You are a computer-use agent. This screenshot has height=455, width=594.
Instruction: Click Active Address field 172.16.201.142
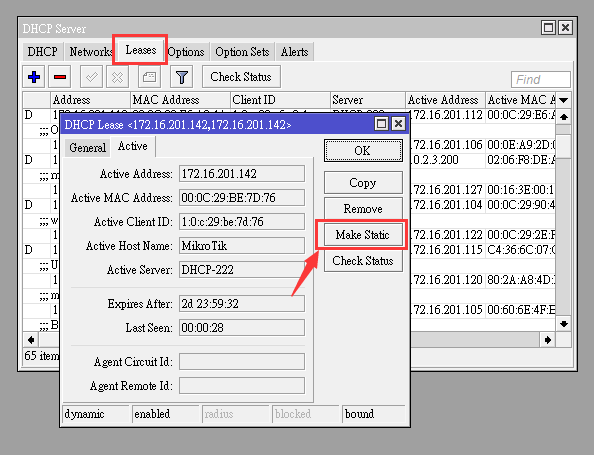(242, 174)
